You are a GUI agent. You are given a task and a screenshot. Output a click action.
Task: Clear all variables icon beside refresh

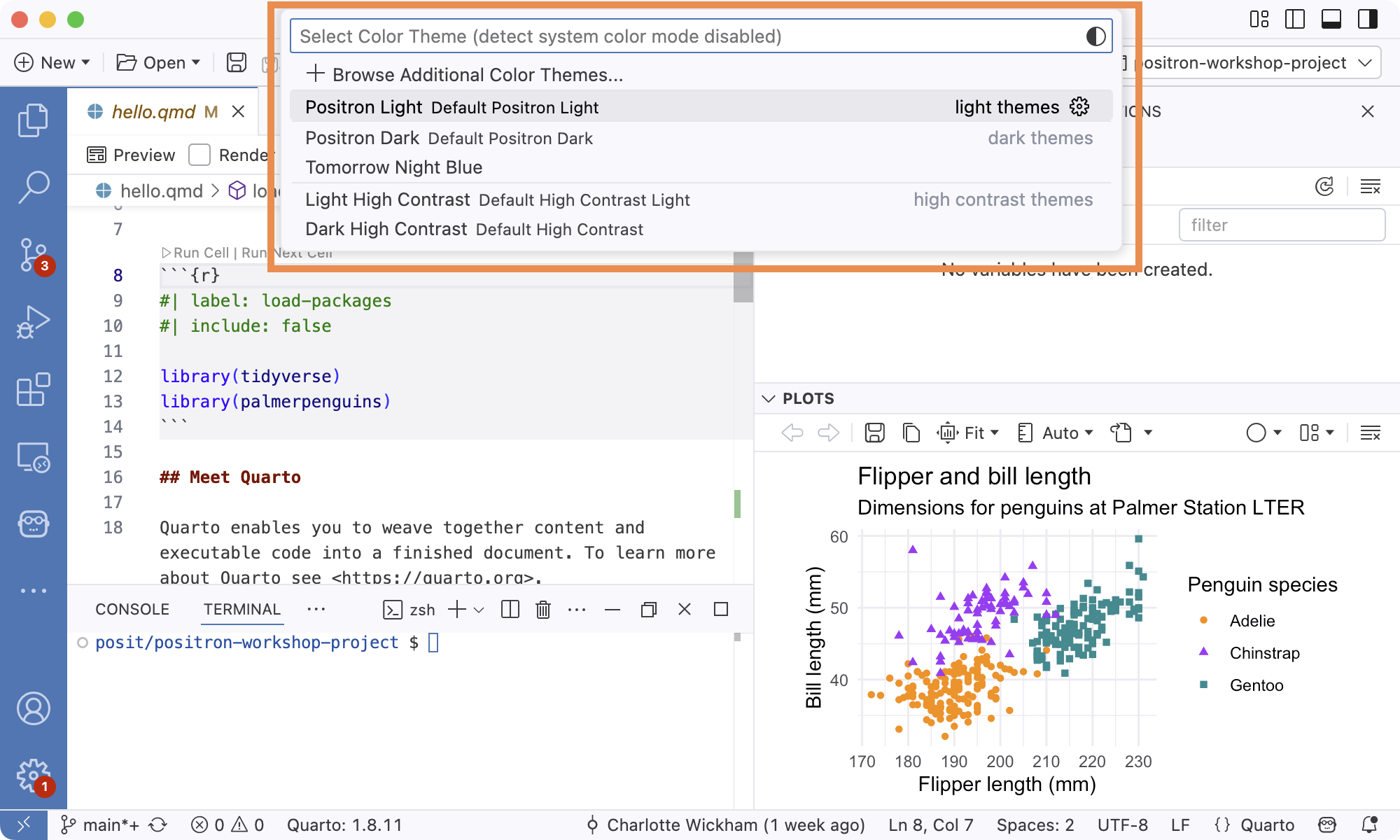(x=1370, y=186)
